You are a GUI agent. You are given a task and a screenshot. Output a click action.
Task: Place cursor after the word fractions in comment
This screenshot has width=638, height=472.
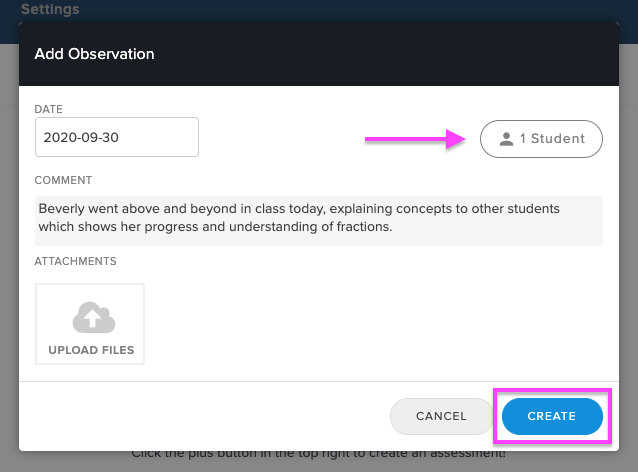(x=391, y=227)
